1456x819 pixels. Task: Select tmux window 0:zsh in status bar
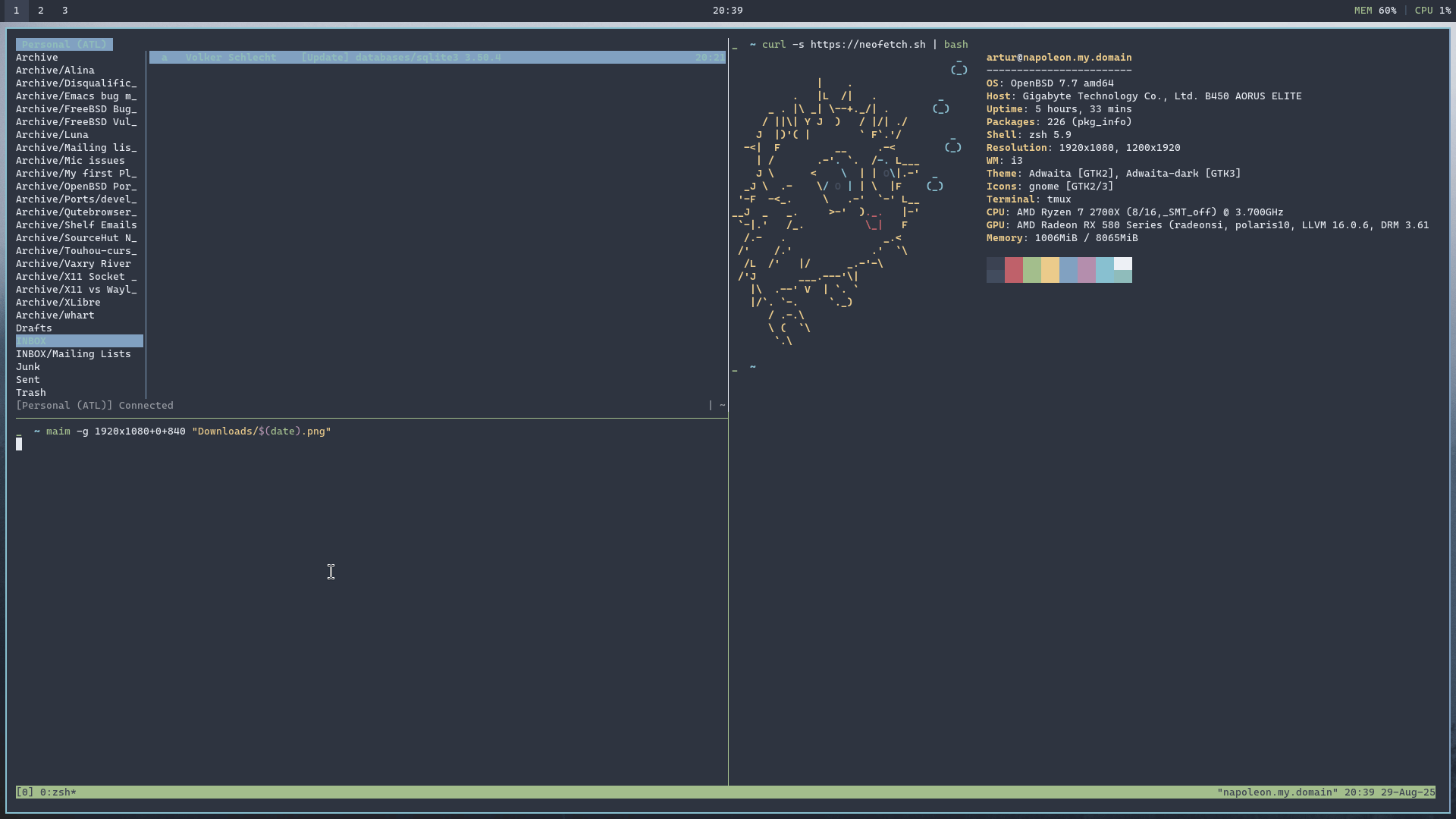point(58,792)
